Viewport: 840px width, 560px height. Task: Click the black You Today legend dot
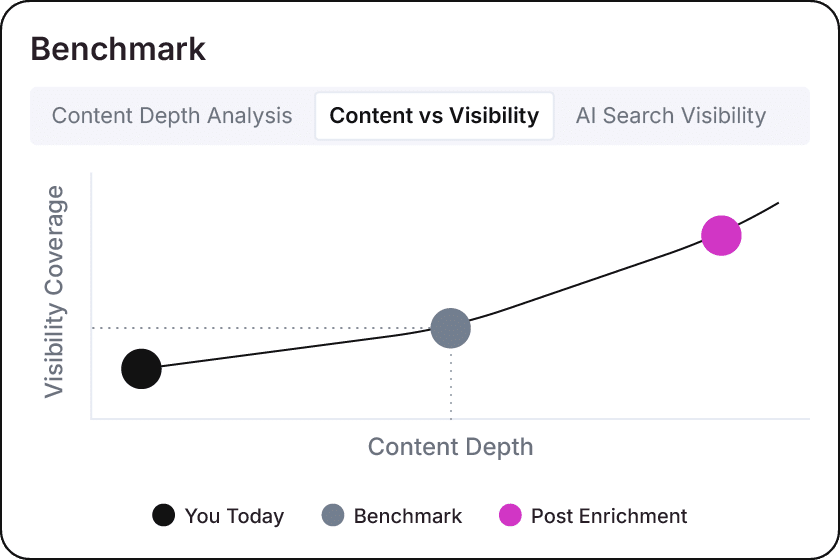(163, 516)
